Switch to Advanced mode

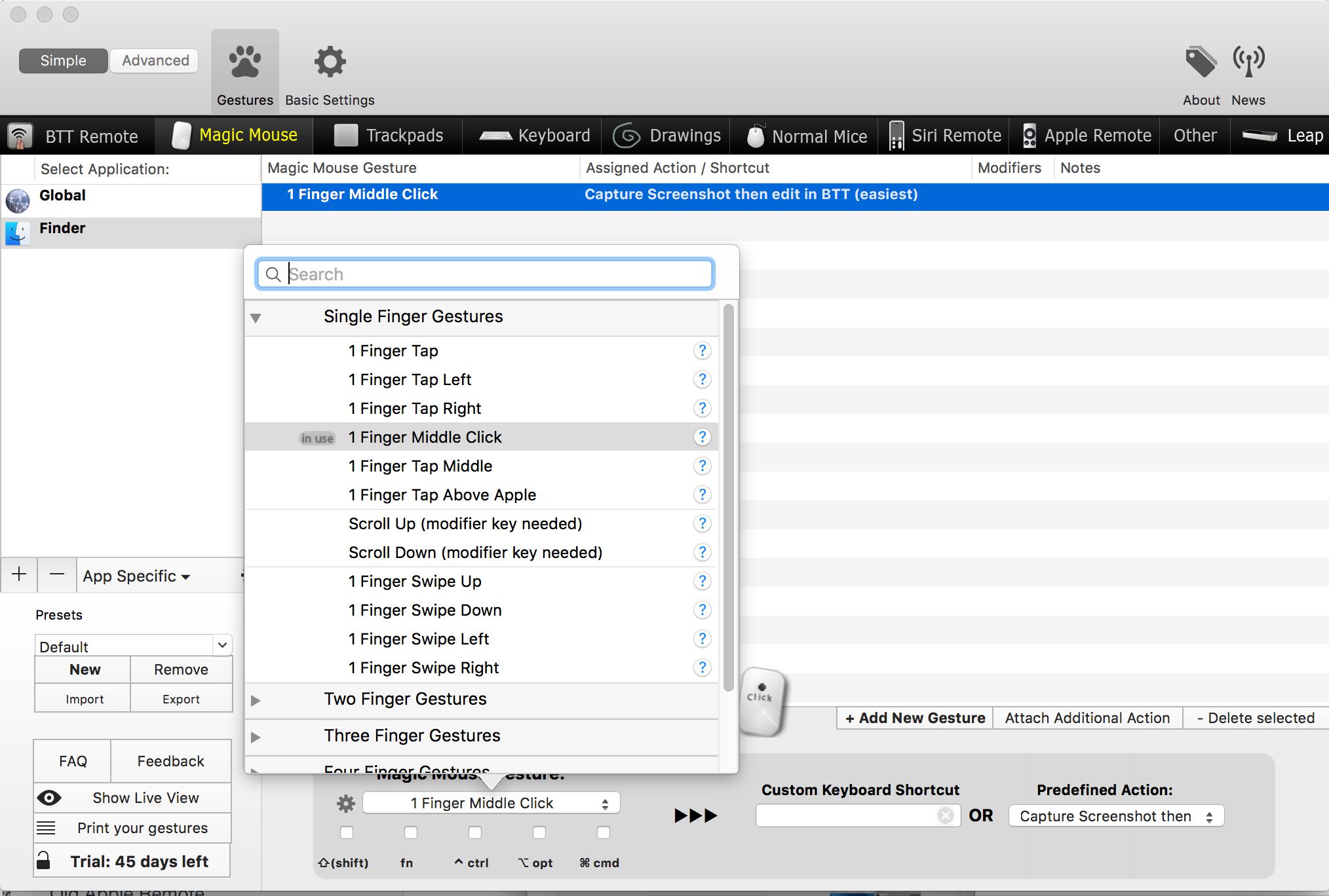155,61
